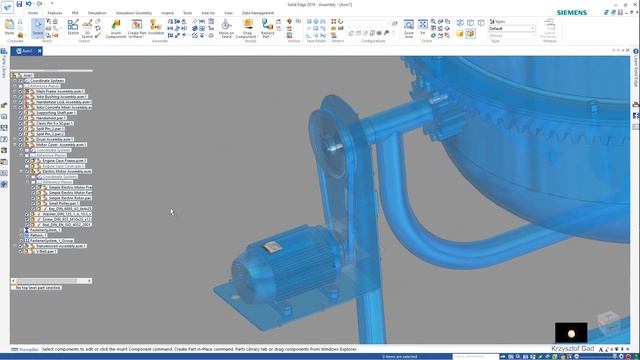
Task: Collapse Electric Motor Assembly.asm:1 node
Action: click(22, 171)
